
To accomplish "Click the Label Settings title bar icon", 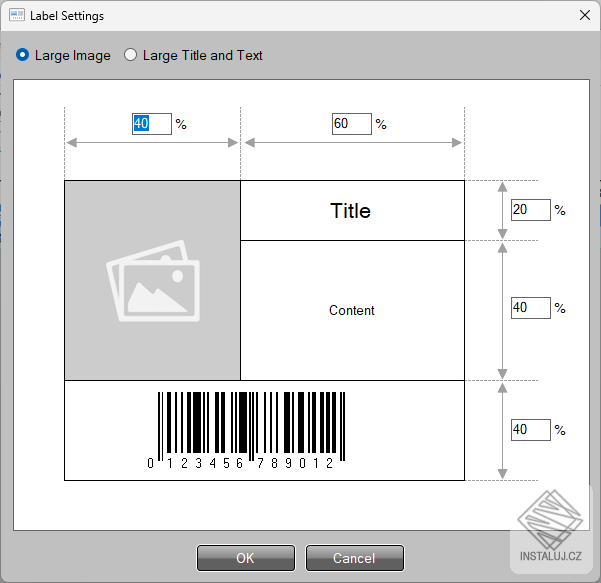I will 17,15.
